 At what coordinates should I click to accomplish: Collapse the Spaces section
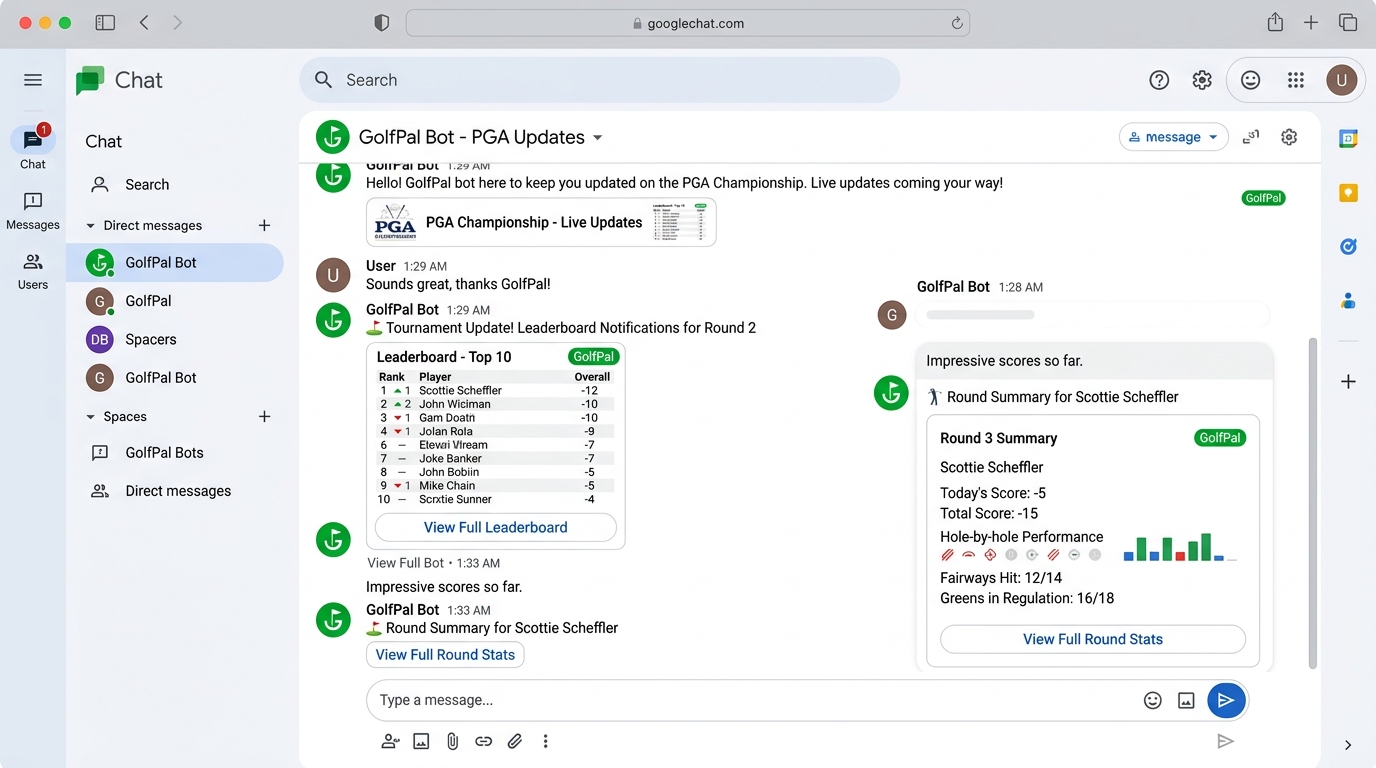pos(91,417)
